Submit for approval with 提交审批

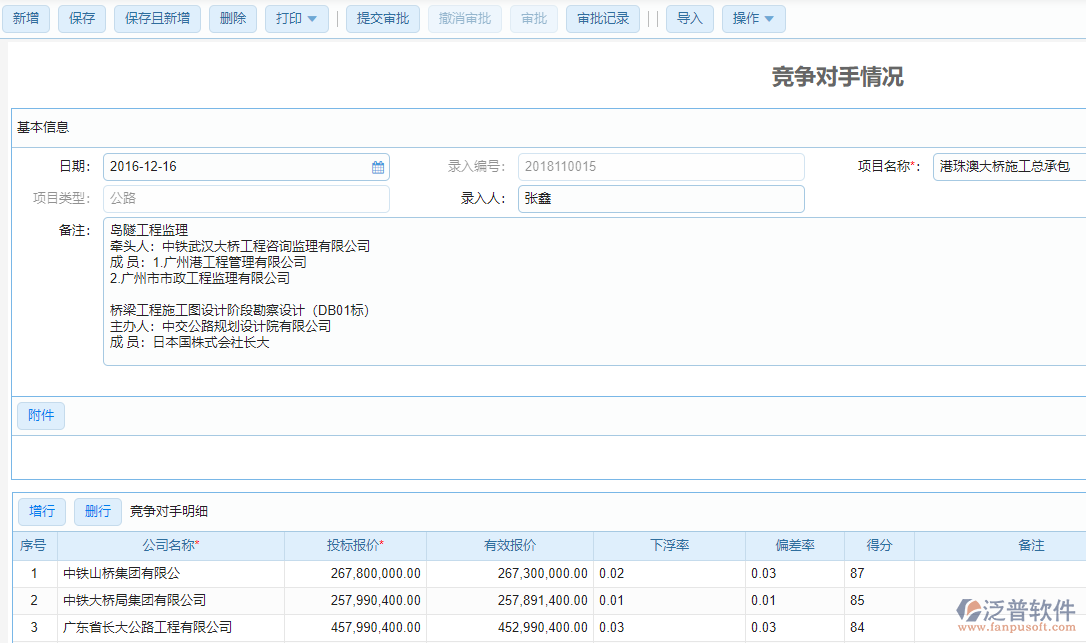(383, 19)
